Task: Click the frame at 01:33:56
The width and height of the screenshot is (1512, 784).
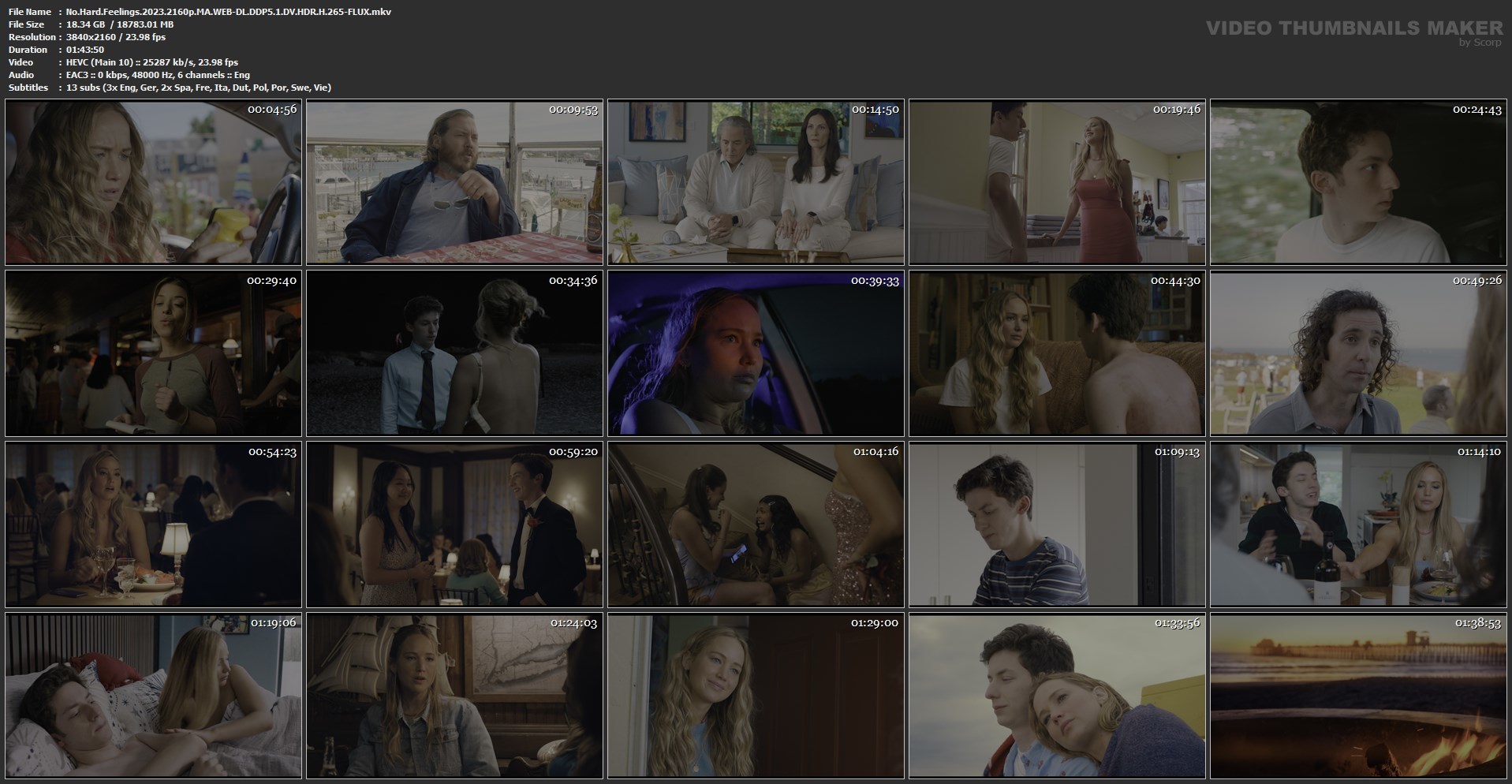Action: pos(1057,696)
